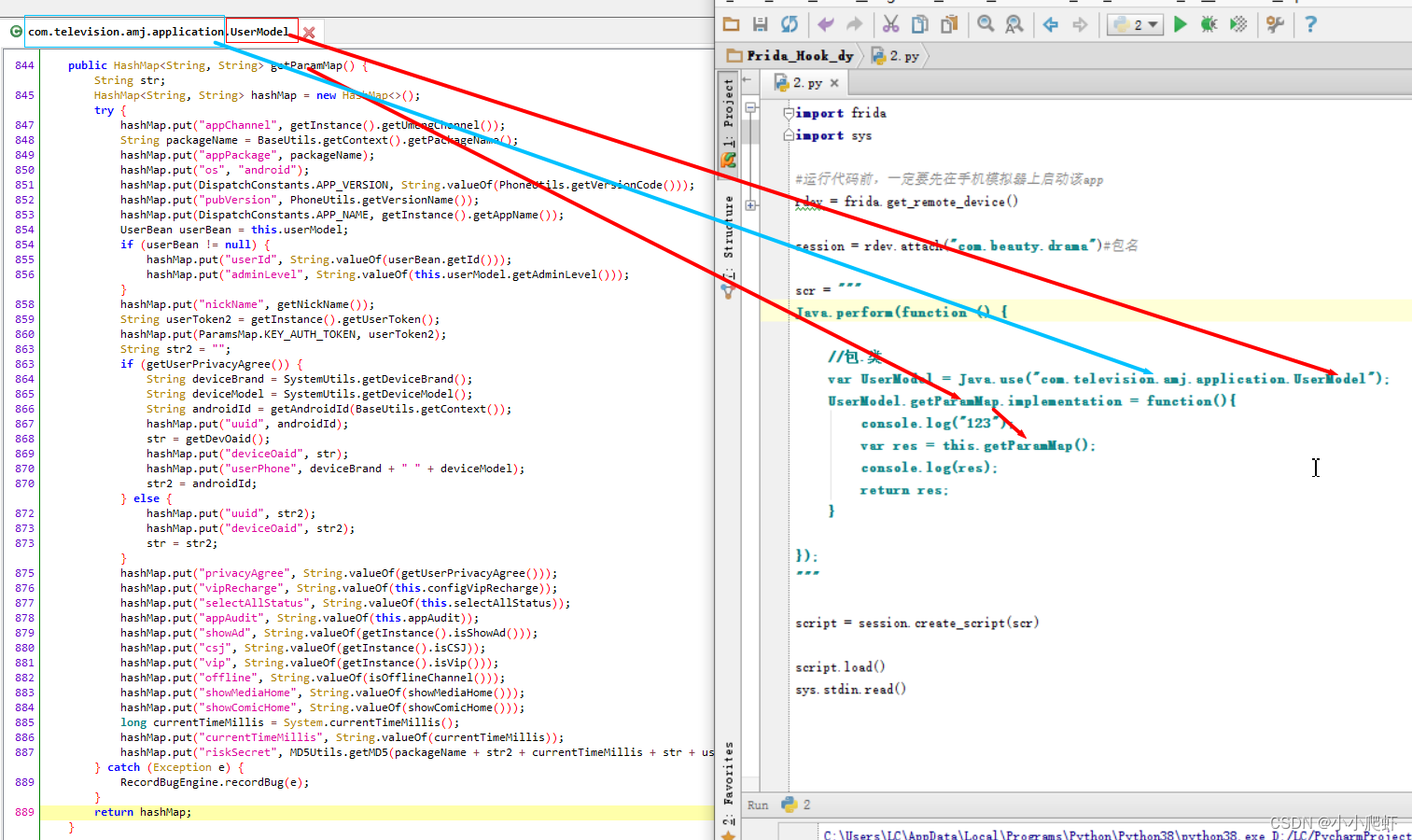
Task: Click 'return hashMap;' highlighted line
Action: coord(143,812)
